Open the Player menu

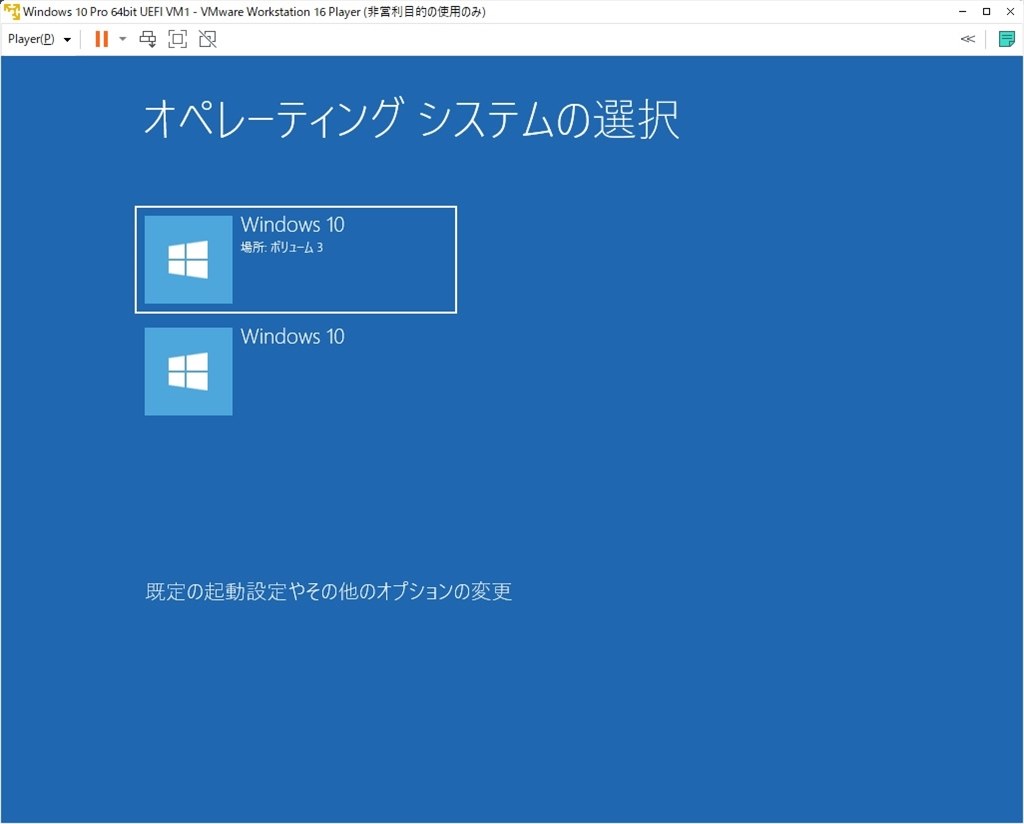pyautogui.click(x=30, y=38)
